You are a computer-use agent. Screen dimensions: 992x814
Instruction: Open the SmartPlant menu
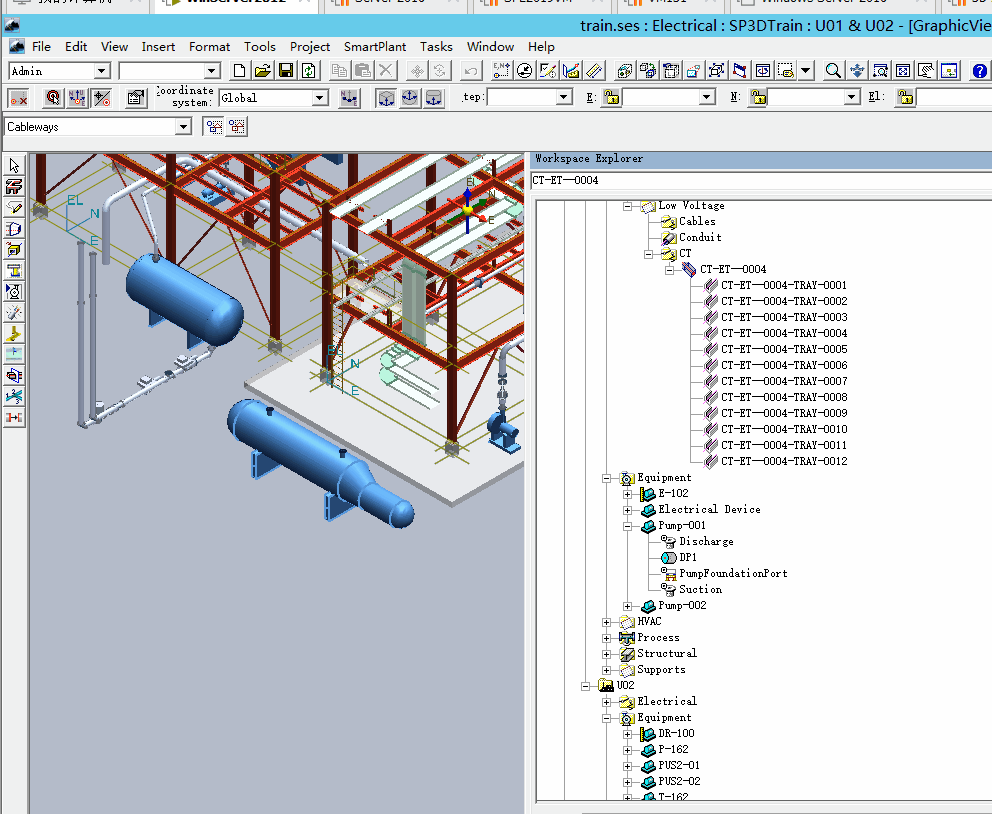coord(375,47)
